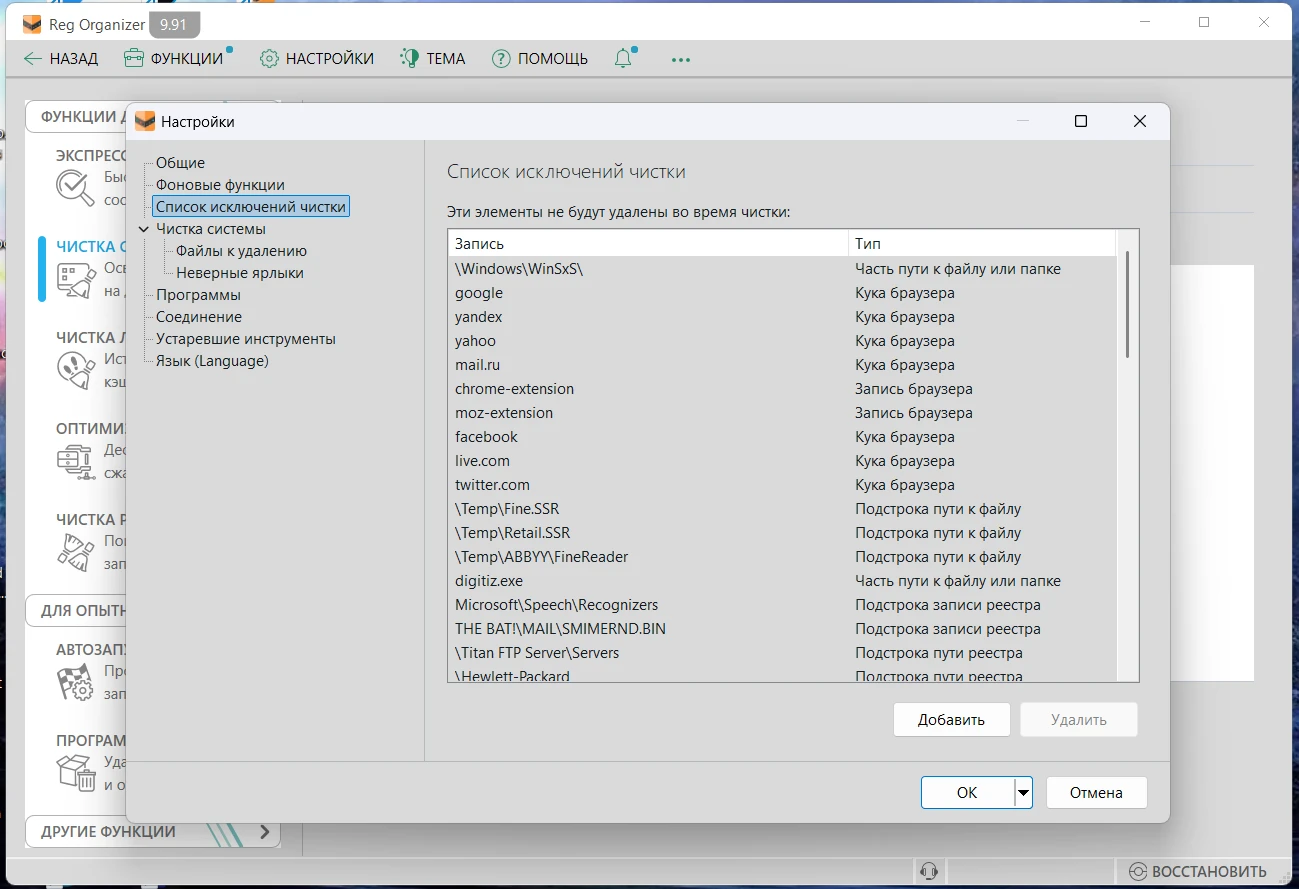The height and width of the screenshot is (889, 1299).
Task: Open the ФУНКЦИИ toolbox icon
Action: click(x=134, y=59)
